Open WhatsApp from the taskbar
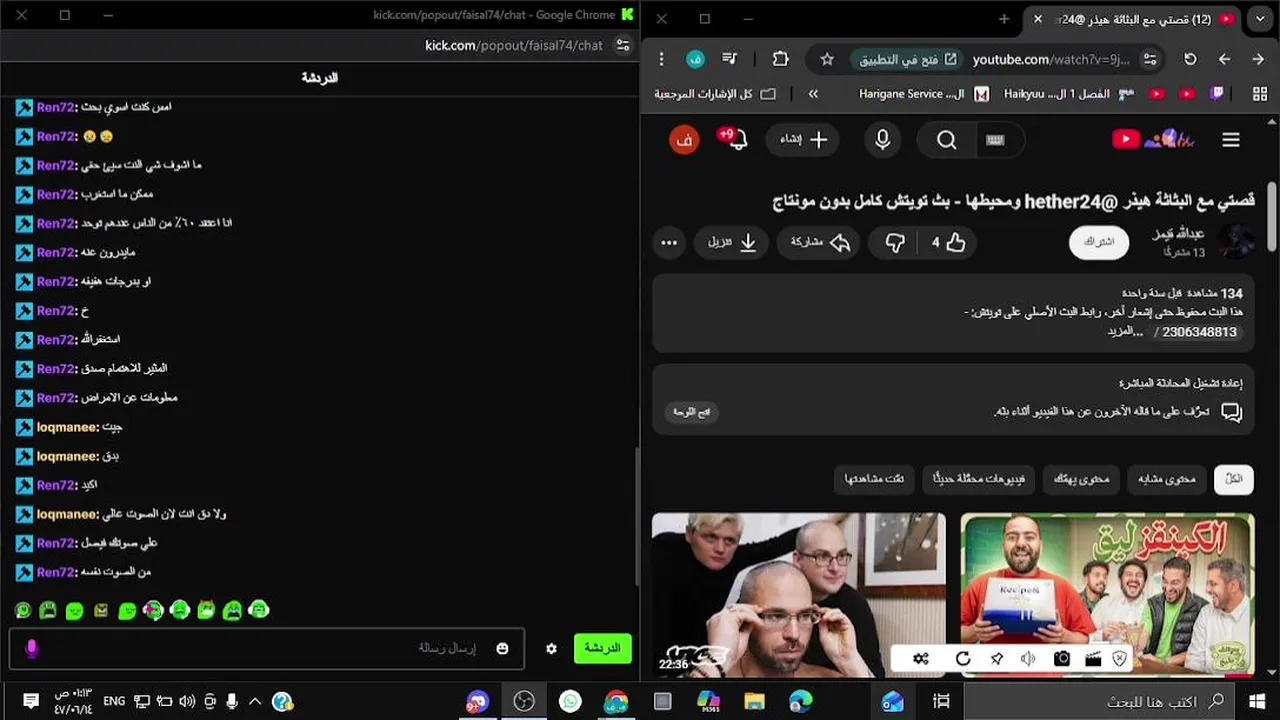This screenshot has height=720, width=1280. pyautogui.click(x=569, y=701)
